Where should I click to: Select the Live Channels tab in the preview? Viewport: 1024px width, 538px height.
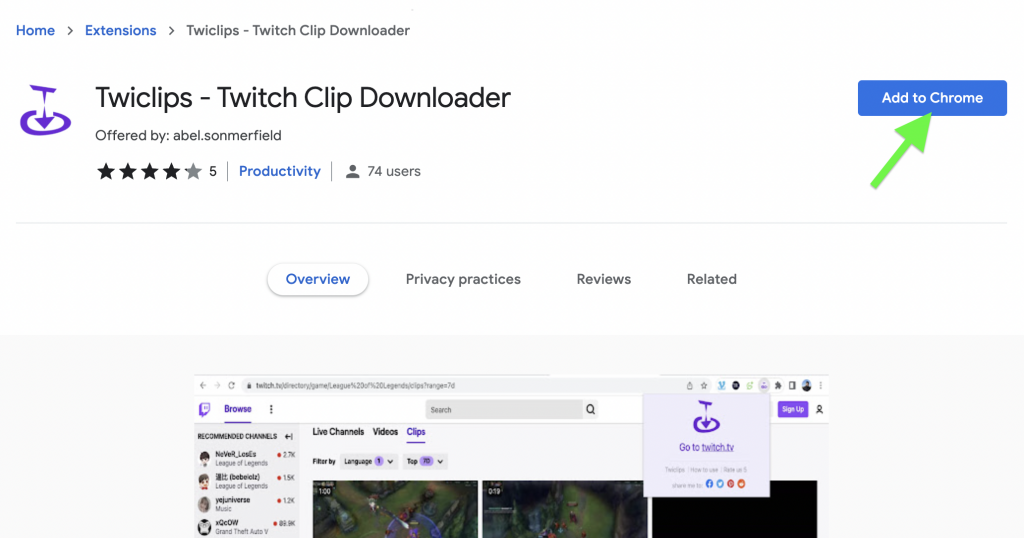tap(338, 432)
